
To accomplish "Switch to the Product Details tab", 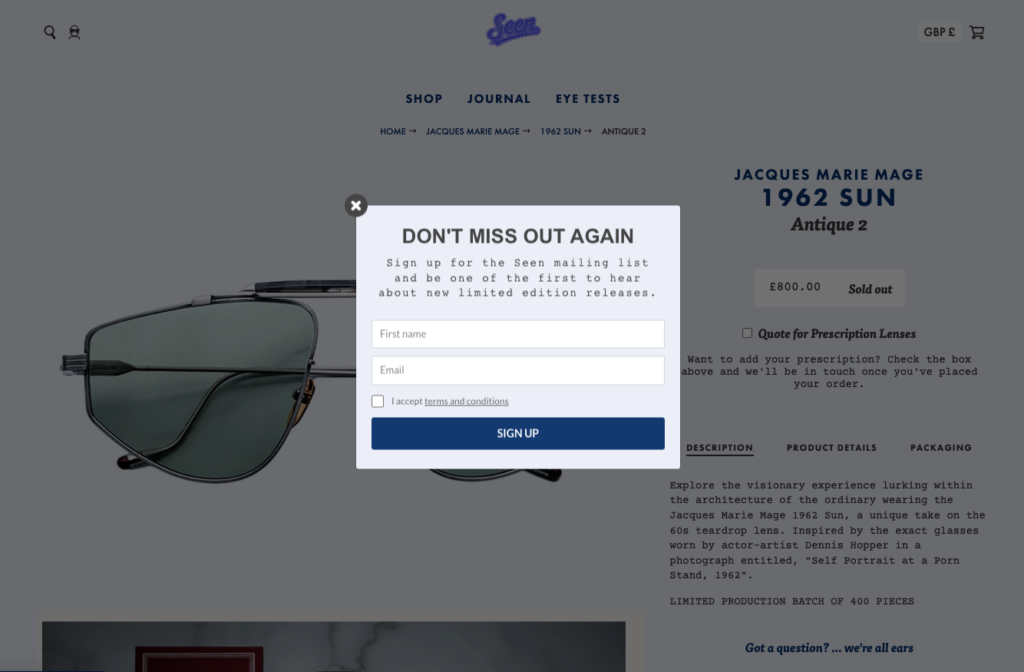I will pyautogui.click(x=831, y=447).
